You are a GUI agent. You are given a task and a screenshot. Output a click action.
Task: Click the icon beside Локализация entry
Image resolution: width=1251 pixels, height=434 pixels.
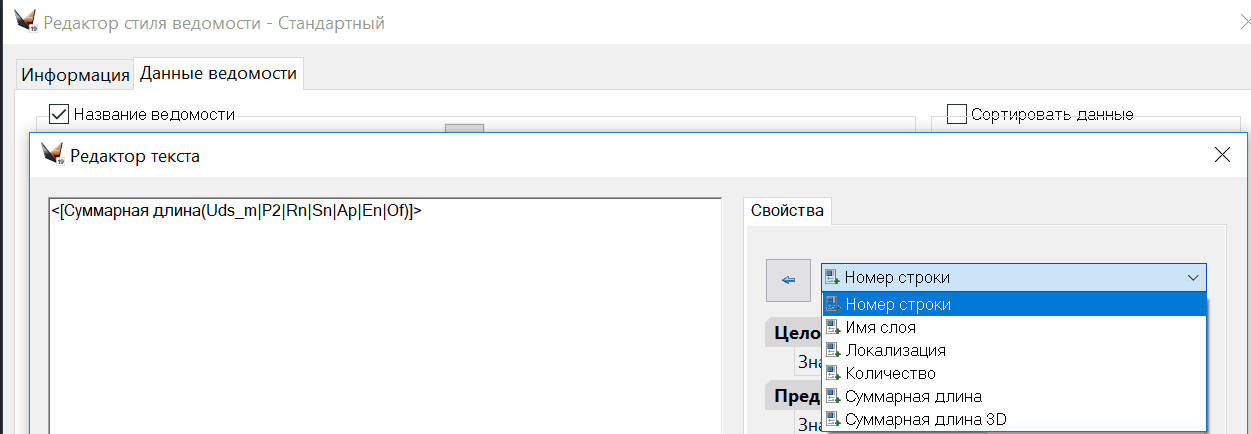(x=832, y=350)
